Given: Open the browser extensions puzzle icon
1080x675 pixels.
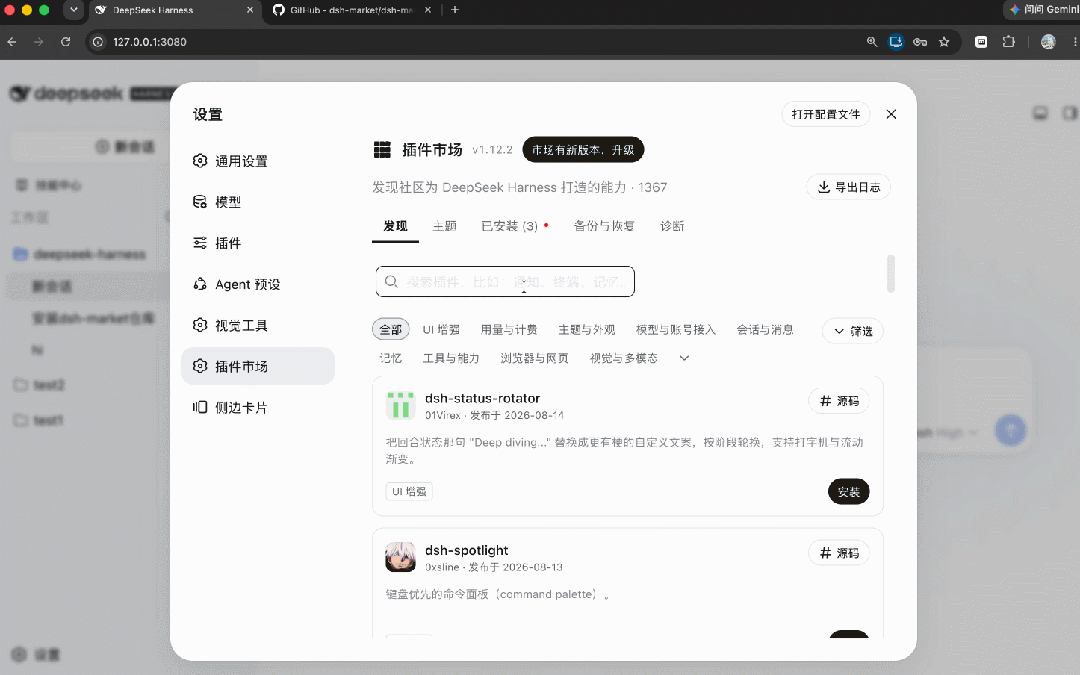Looking at the screenshot, I should click(x=1008, y=42).
